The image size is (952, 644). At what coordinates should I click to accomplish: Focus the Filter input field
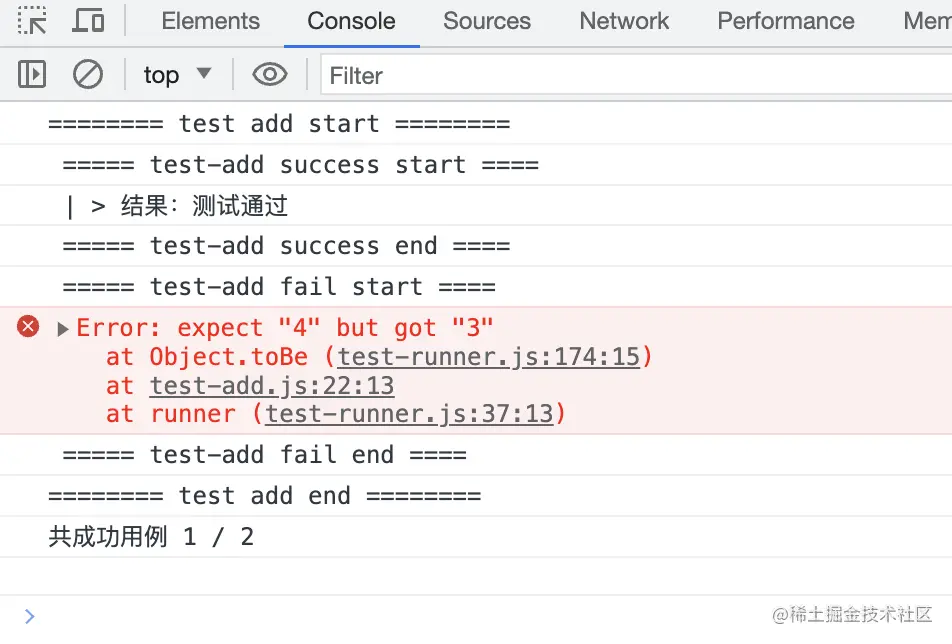coord(636,75)
